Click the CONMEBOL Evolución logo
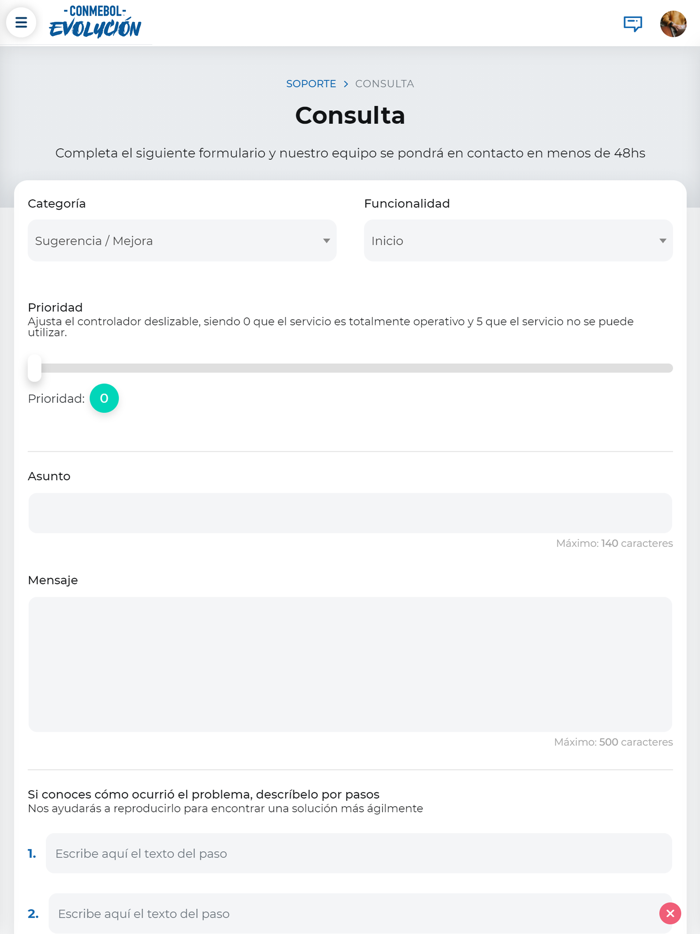Screen dimensions: 700x934 pos(95,22)
